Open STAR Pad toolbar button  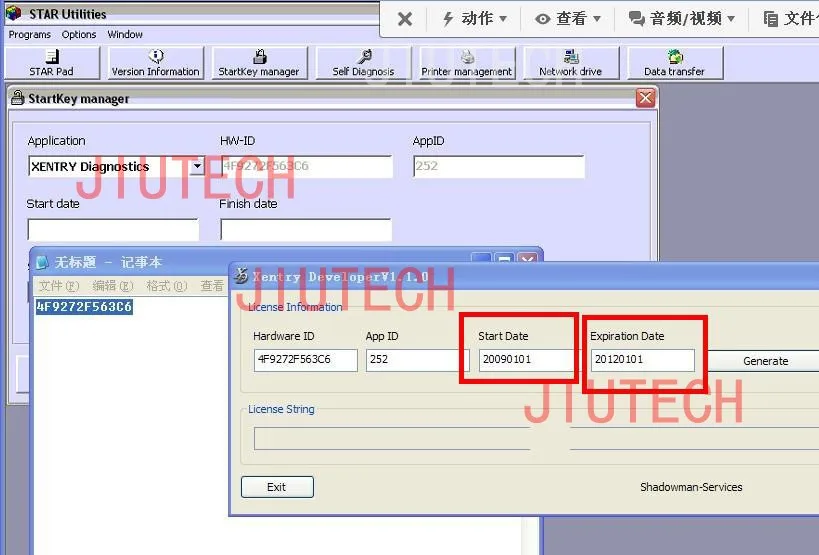(52, 63)
